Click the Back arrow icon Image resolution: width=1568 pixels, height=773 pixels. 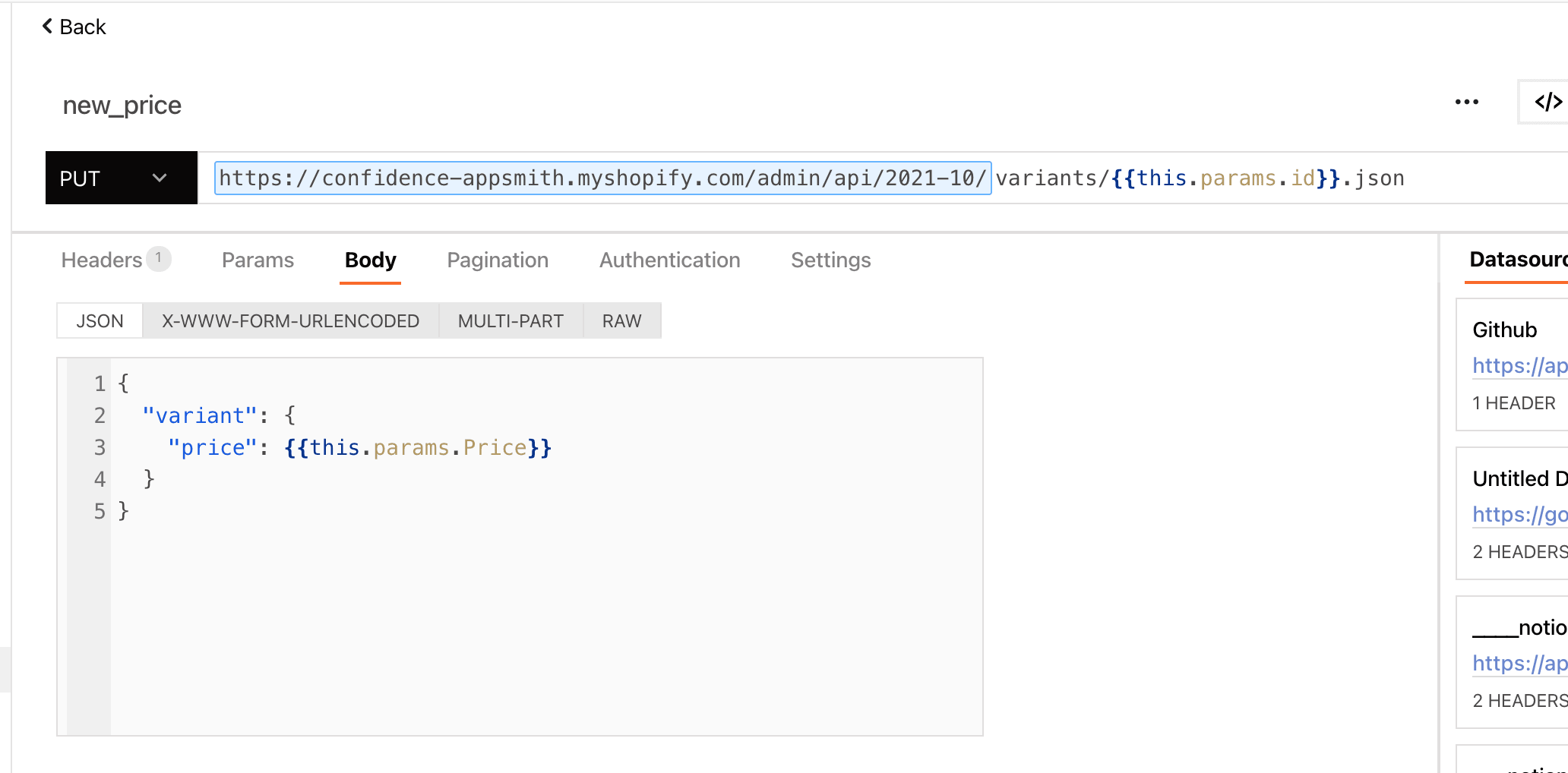point(47,27)
